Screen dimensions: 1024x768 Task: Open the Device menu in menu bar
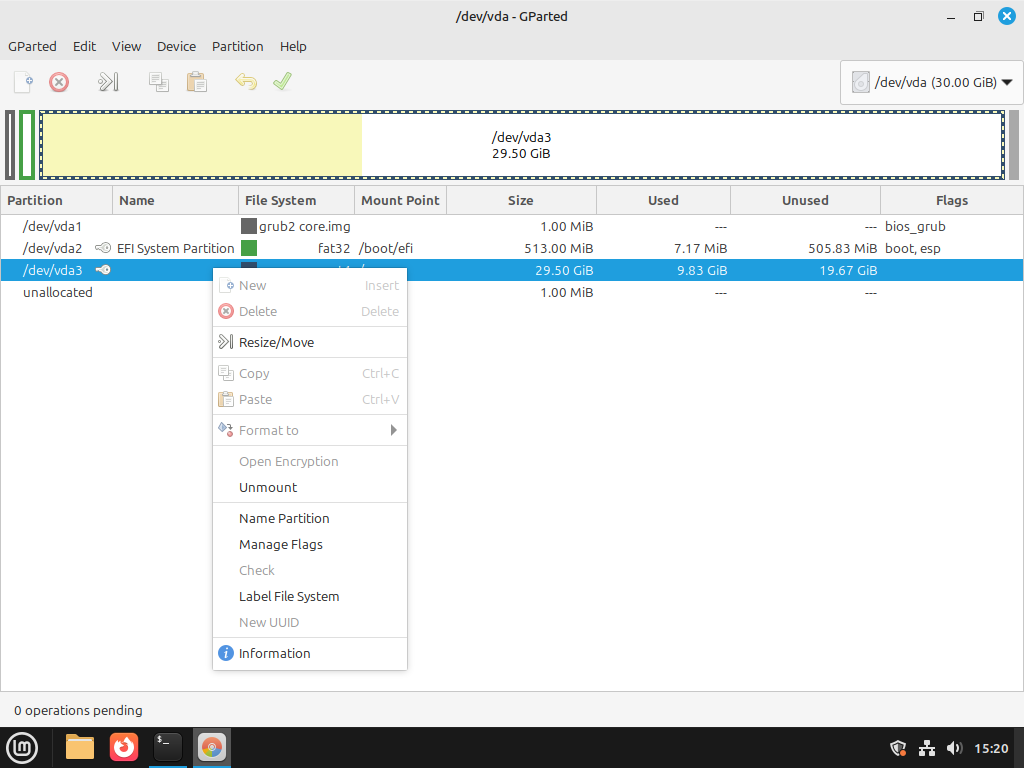click(x=176, y=46)
